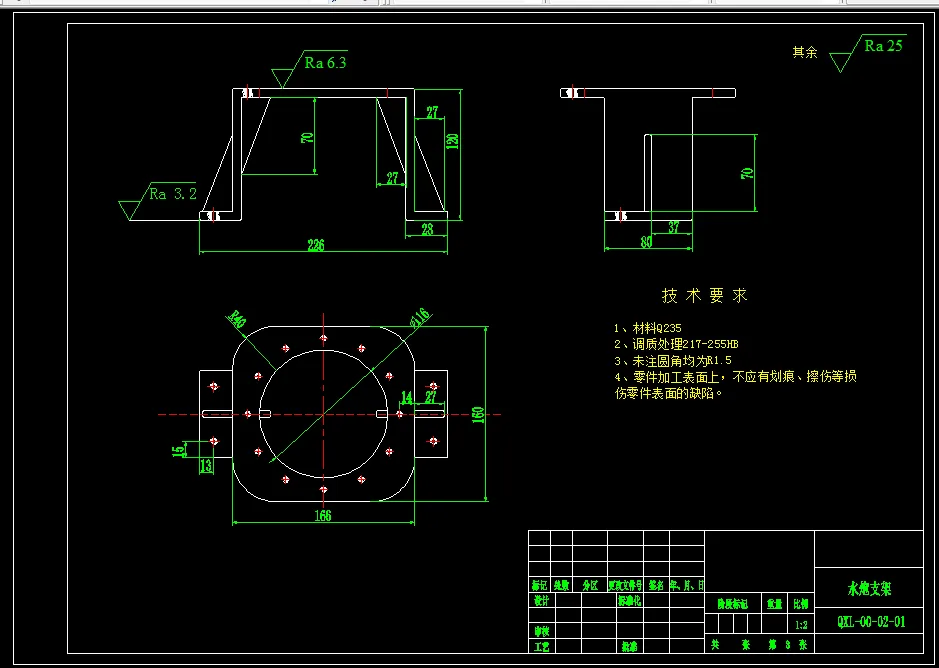Pick the 14 slot dimension text
Screen dimensions: 939x668
click(x=407, y=398)
